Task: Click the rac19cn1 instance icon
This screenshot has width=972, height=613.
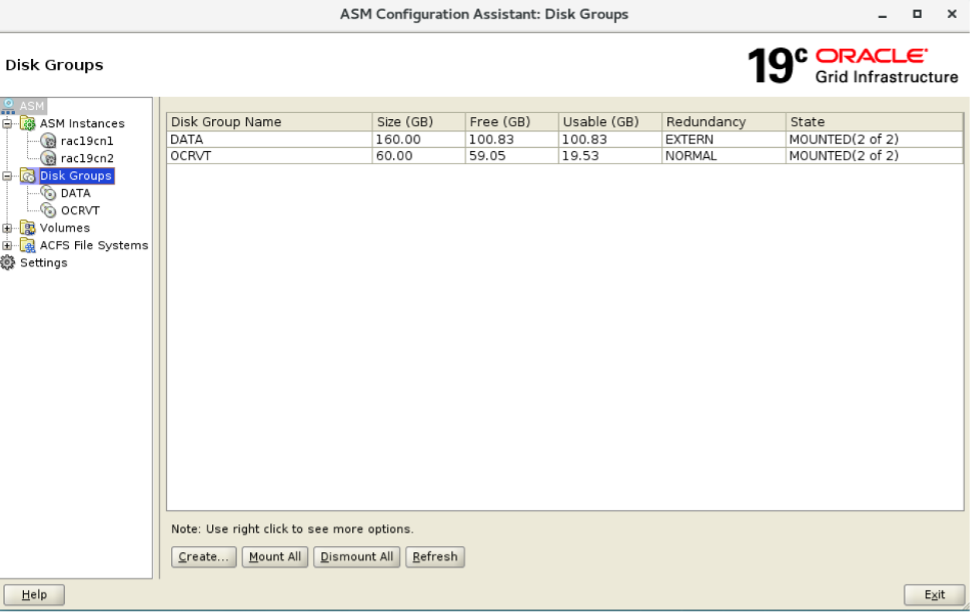Action: pos(48,141)
